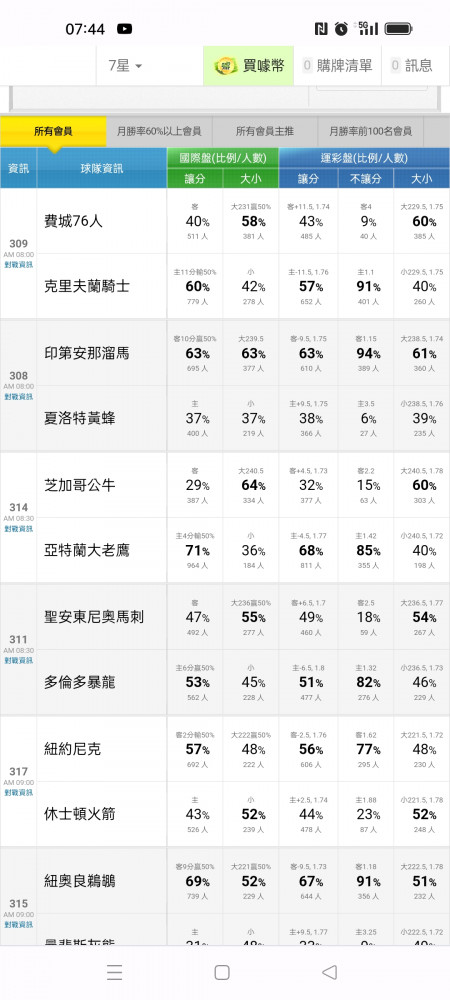The width and height of the screenshot is (450, 1000).
Task: Open 對戰資訊 link for game 317
Action: (18, 793)
